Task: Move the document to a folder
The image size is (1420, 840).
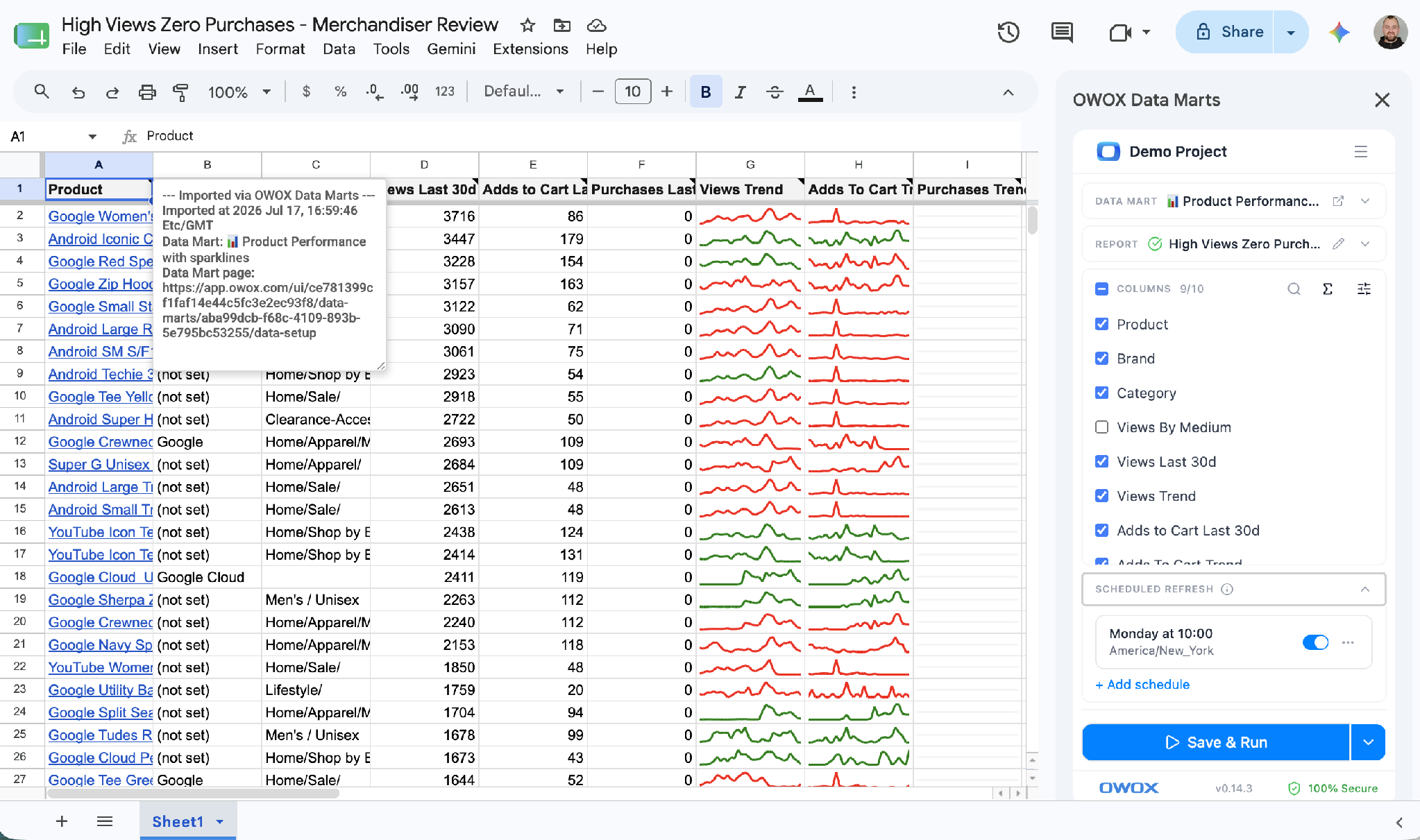Action: (562, 26)
